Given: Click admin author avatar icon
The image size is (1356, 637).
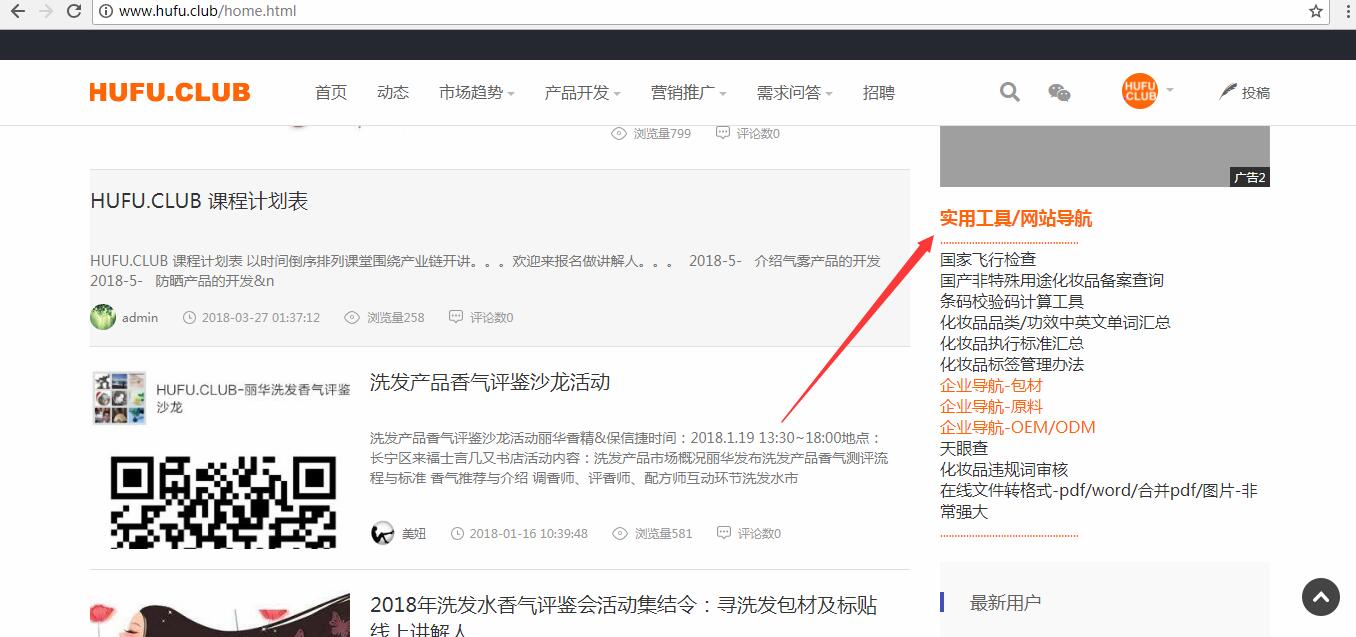Looking at the screenshot, I should pyautogui.click(x=103, y=317).
